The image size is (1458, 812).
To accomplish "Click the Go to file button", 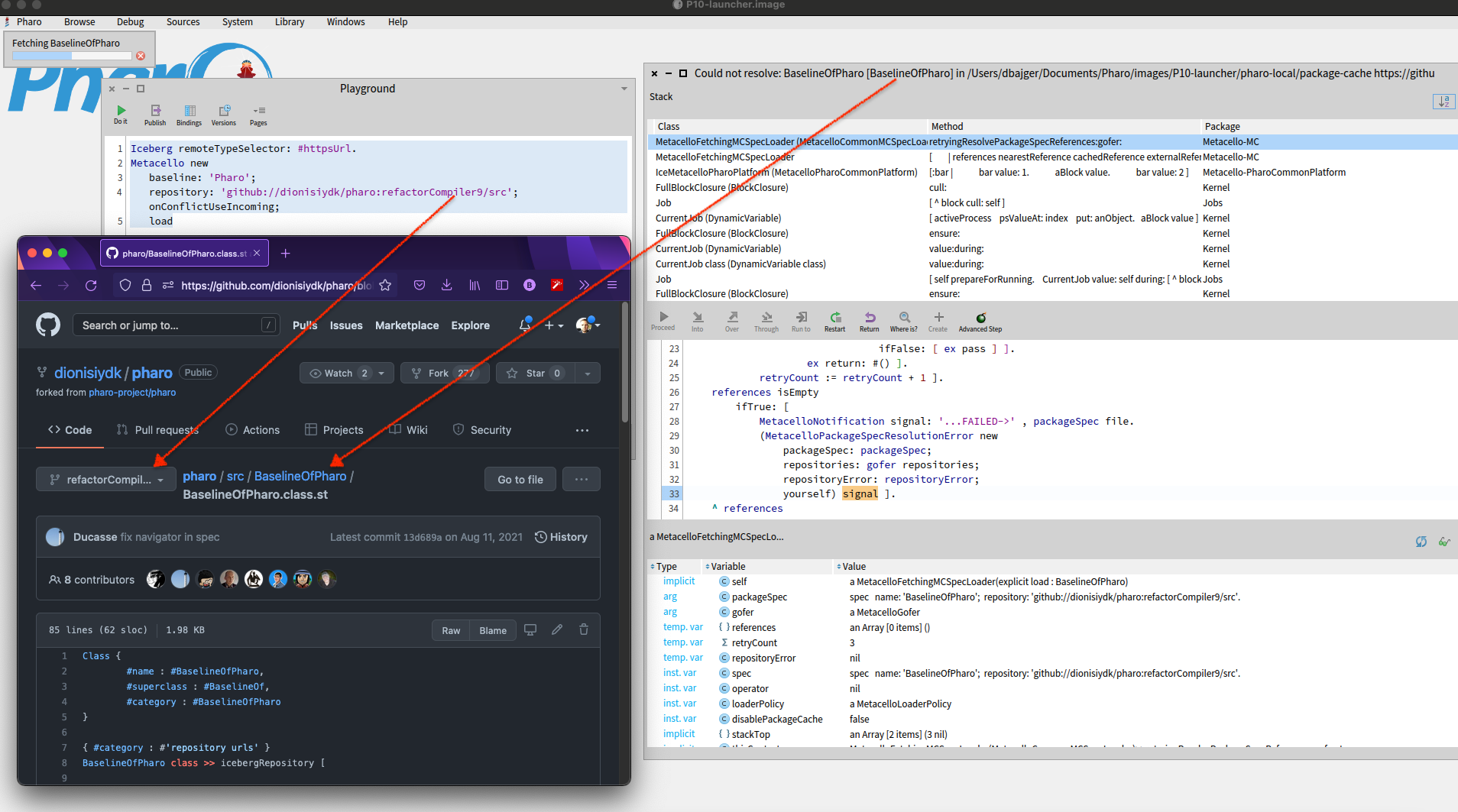I will [x=520, y=479].
